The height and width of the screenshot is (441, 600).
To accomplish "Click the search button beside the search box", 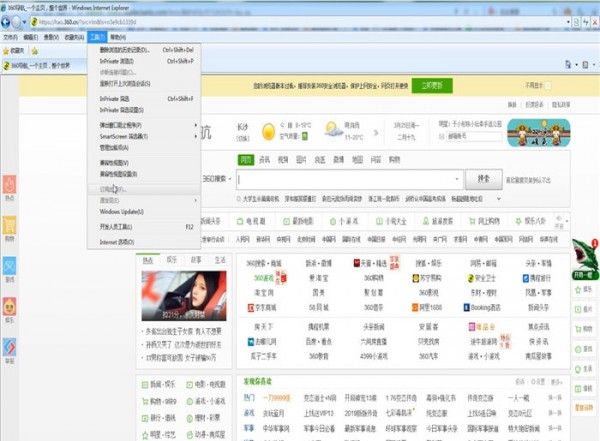I will tap(484, 179).
